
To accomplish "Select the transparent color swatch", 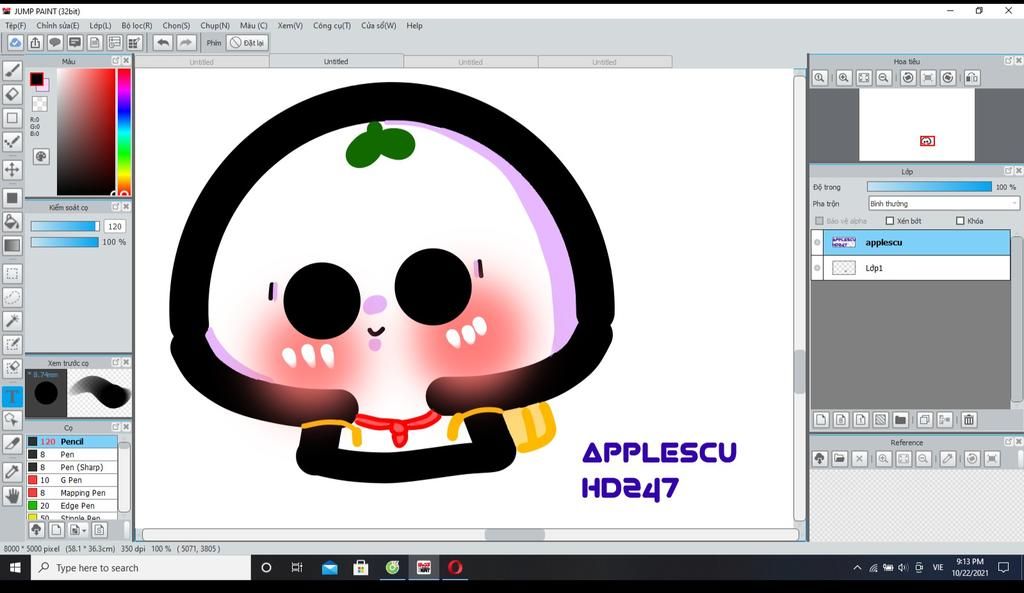I will tap(39, 104).
